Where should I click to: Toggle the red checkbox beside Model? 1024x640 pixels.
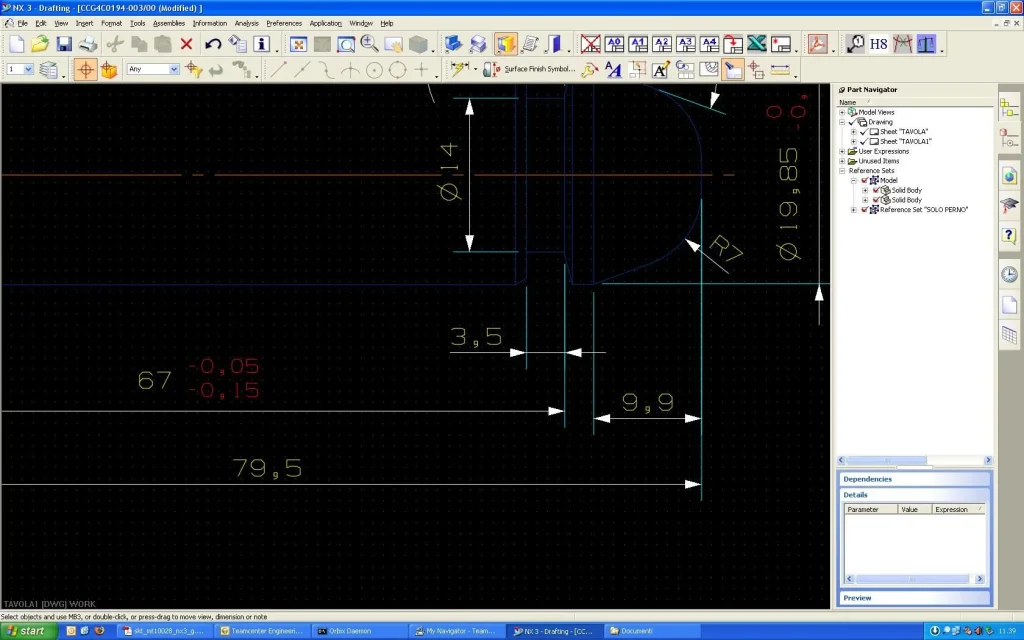[x=864, y=180]
